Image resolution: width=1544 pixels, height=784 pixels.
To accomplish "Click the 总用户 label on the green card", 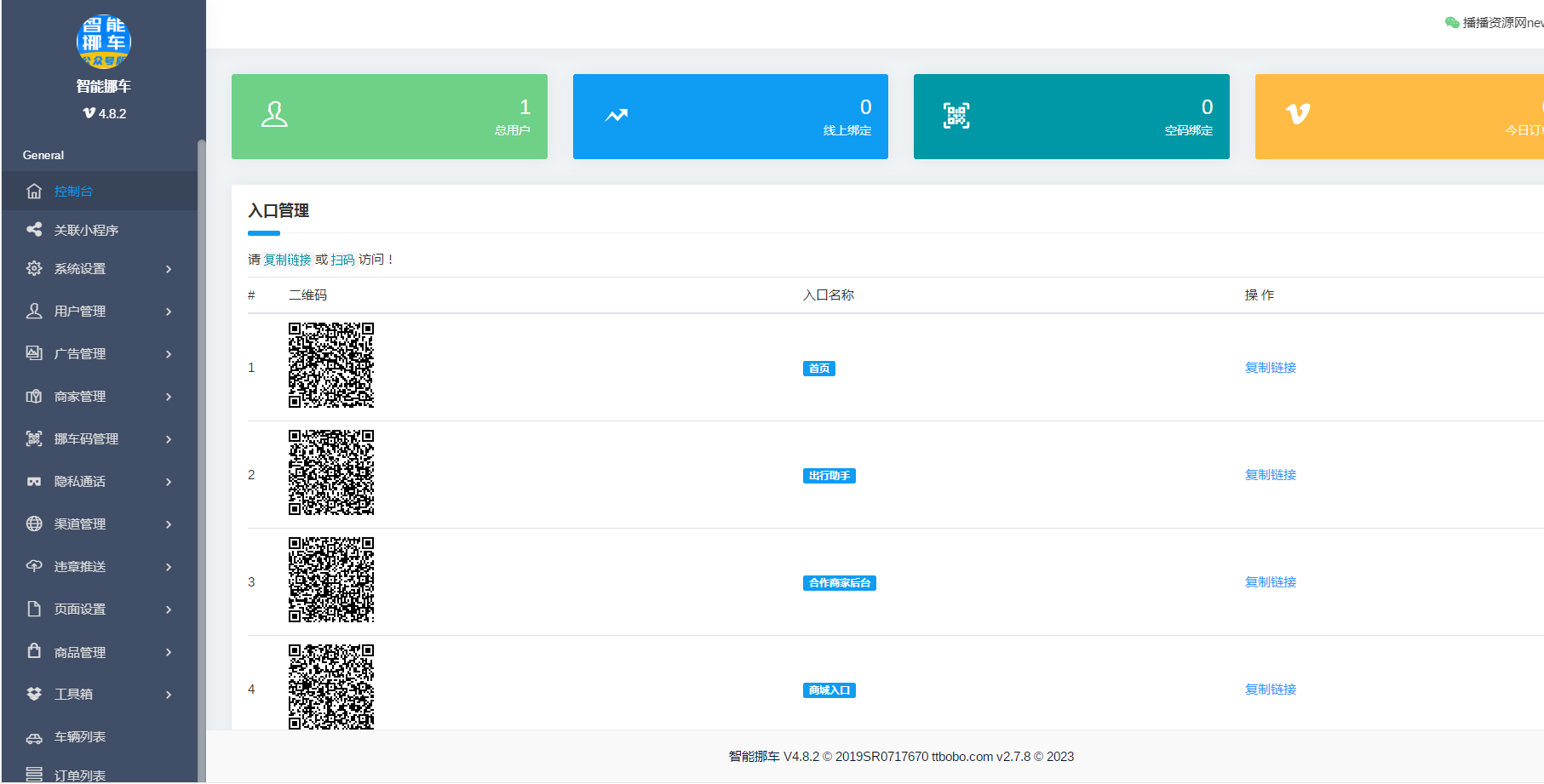I will 513,130.
